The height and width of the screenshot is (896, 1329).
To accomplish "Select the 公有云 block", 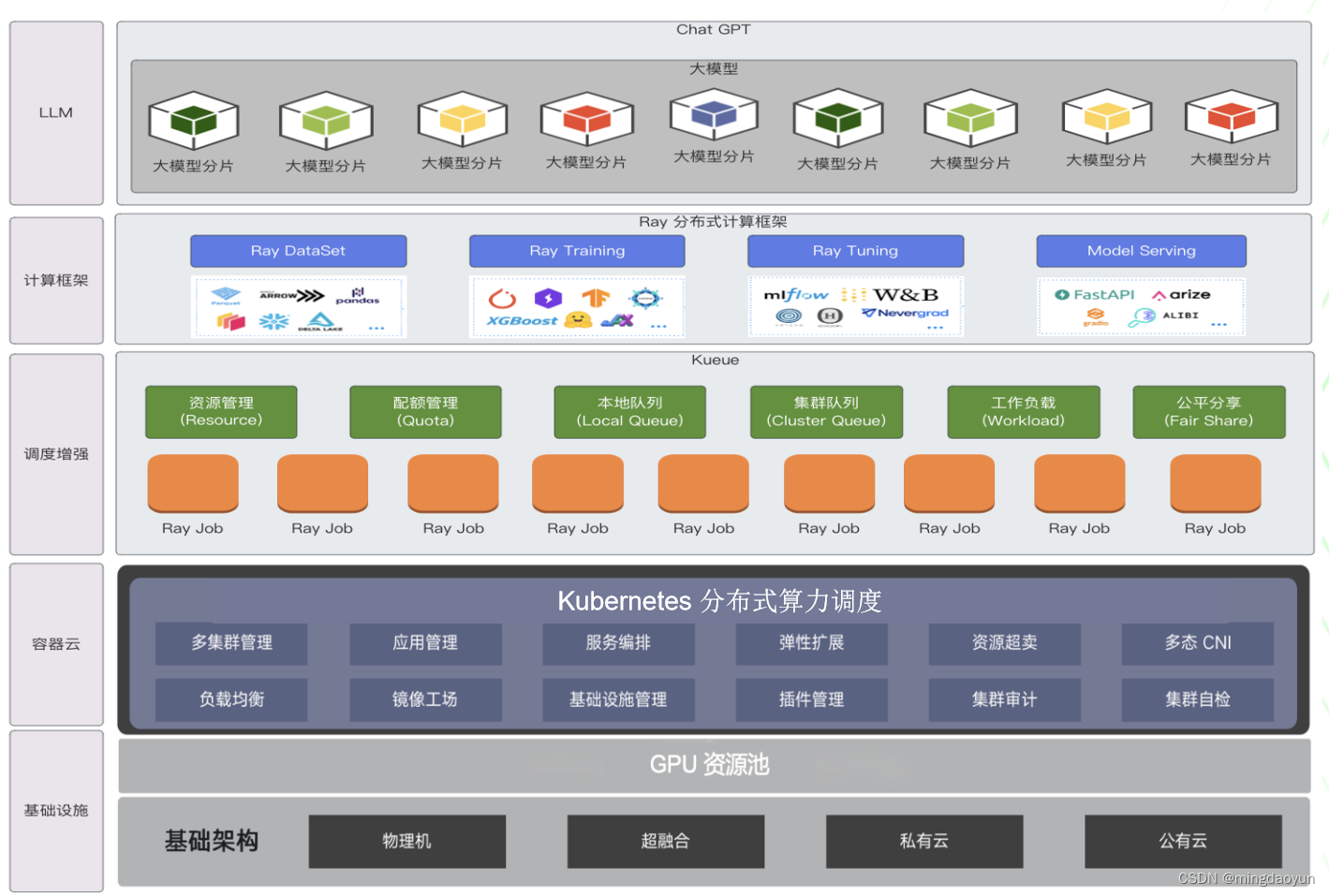I will [1183, 841].
